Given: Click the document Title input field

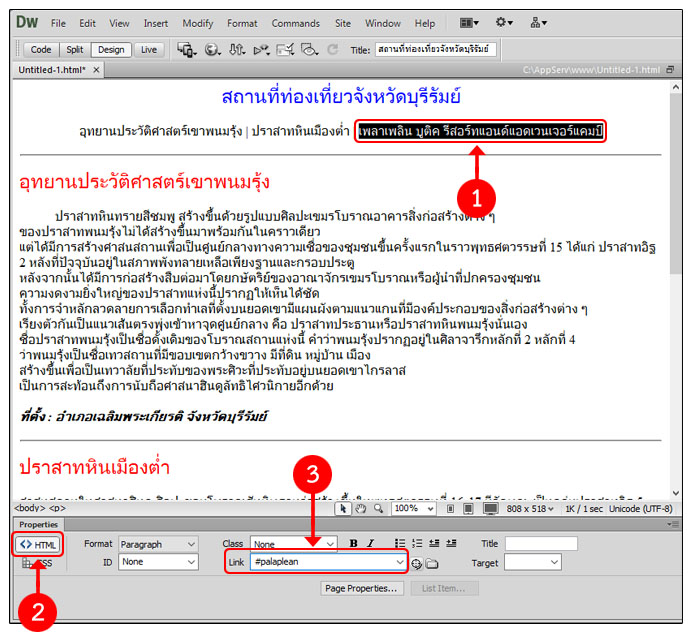Looking at the screenshot, I should click(x=435, y=49).
